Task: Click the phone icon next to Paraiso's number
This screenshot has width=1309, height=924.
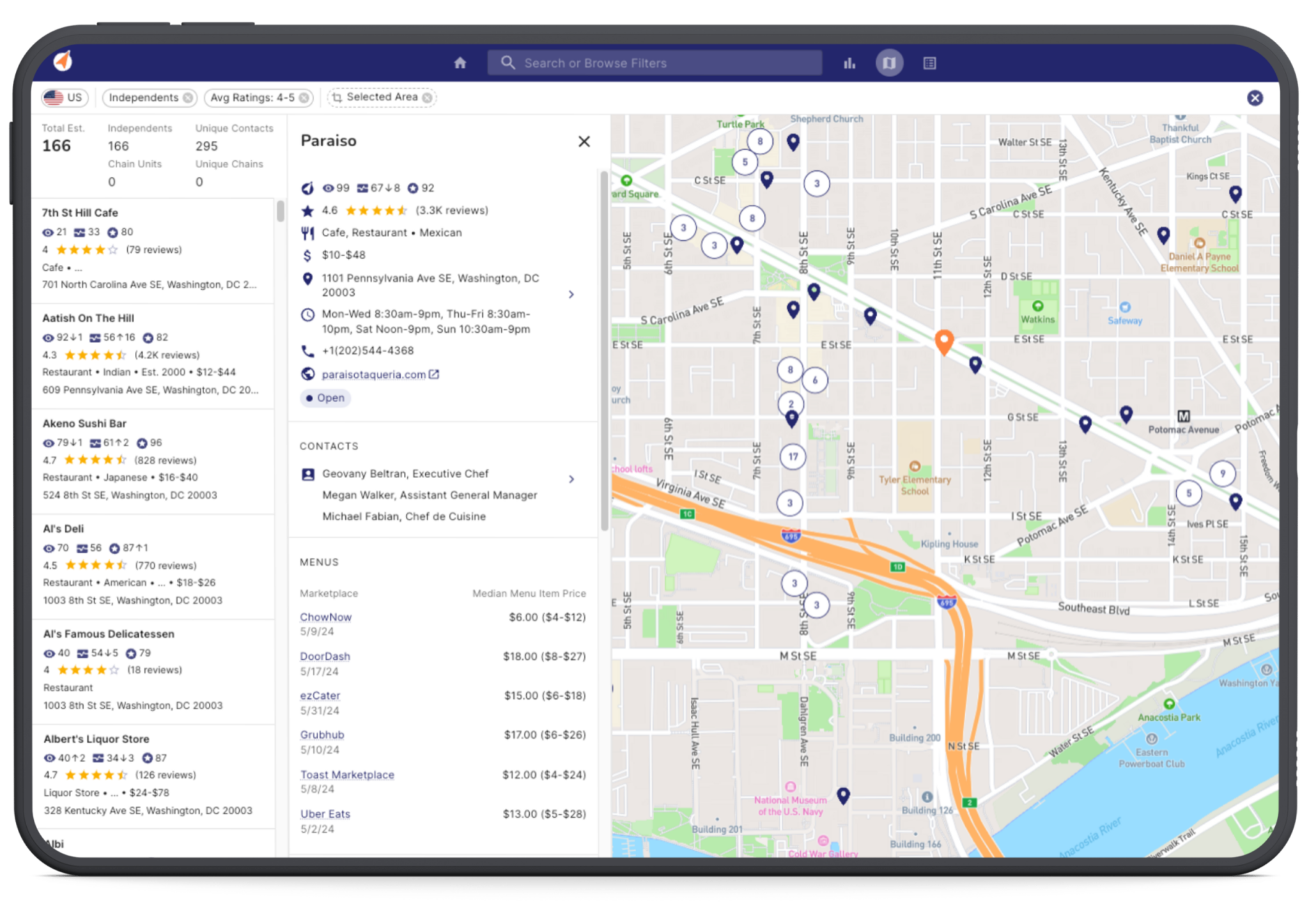Action: (x=308, y=350)
